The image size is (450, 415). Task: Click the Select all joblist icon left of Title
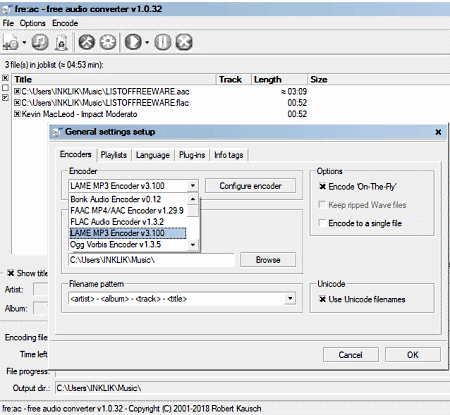tap(5, 78)
